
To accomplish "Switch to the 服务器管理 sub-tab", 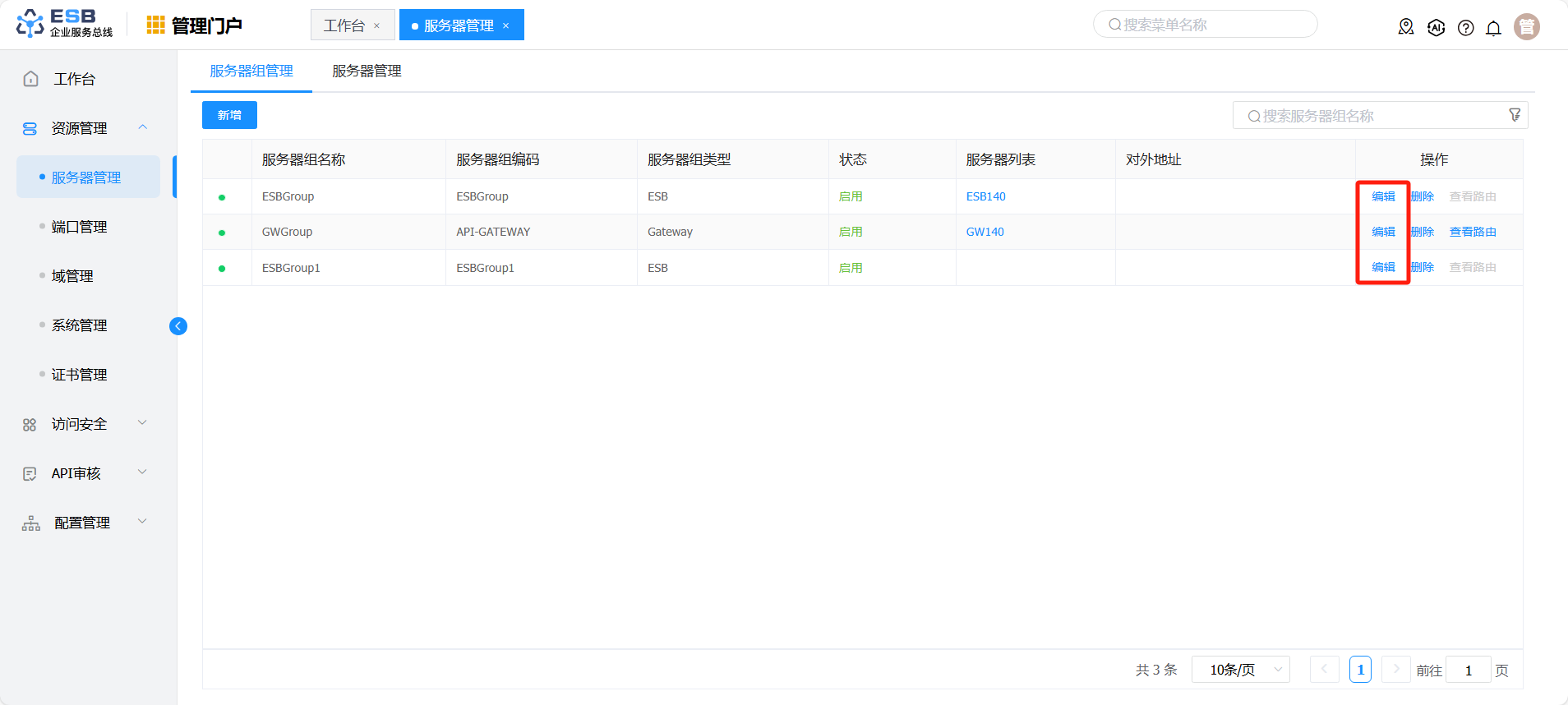I will [367, 71].
